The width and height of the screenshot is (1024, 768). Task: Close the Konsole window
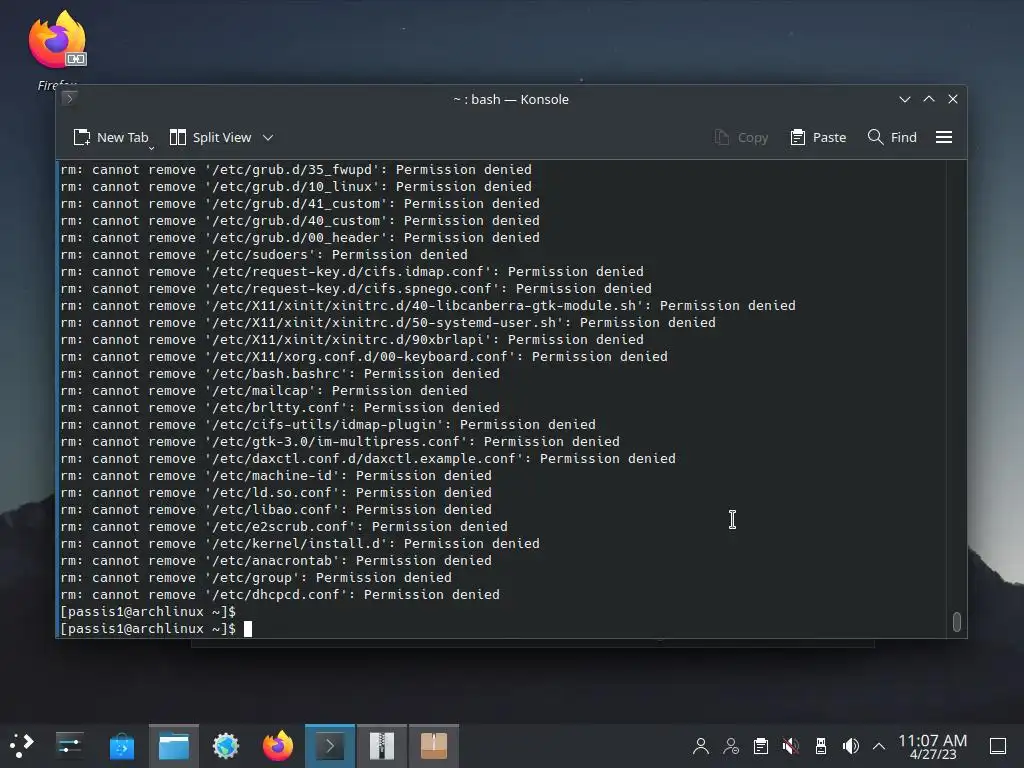coord(953,99)
